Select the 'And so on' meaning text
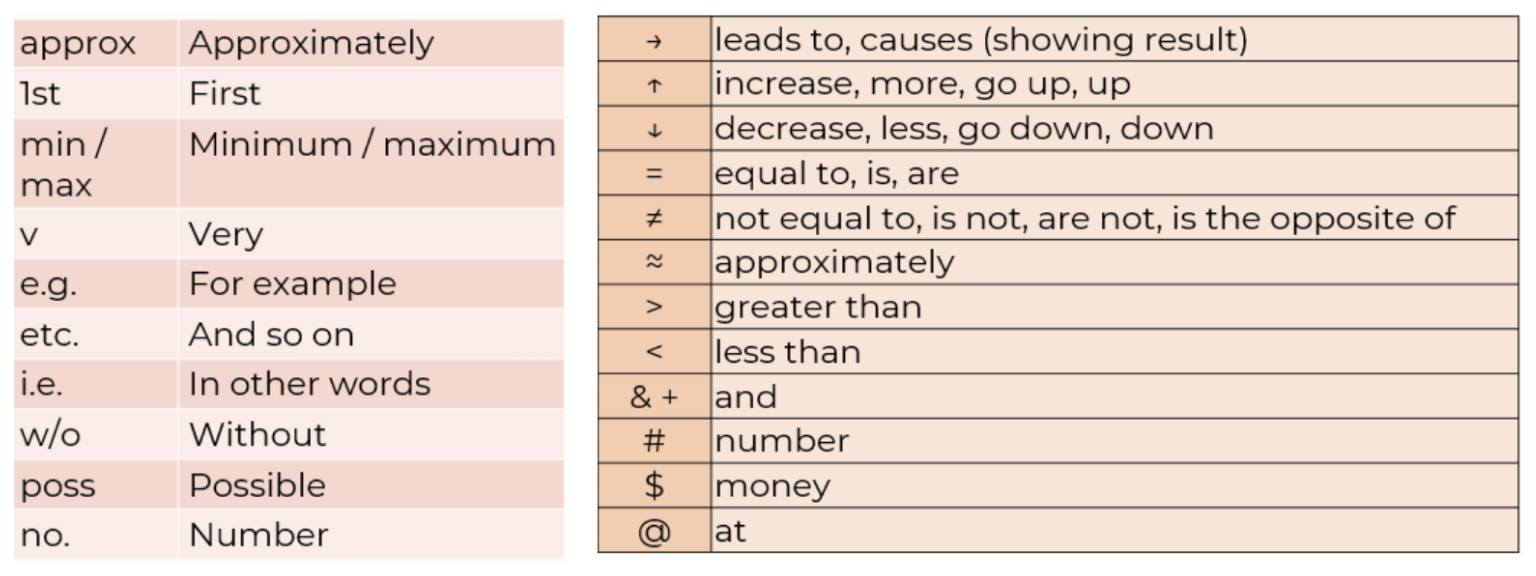Viewport: 1536px width, 576px height. coord(271,334)
